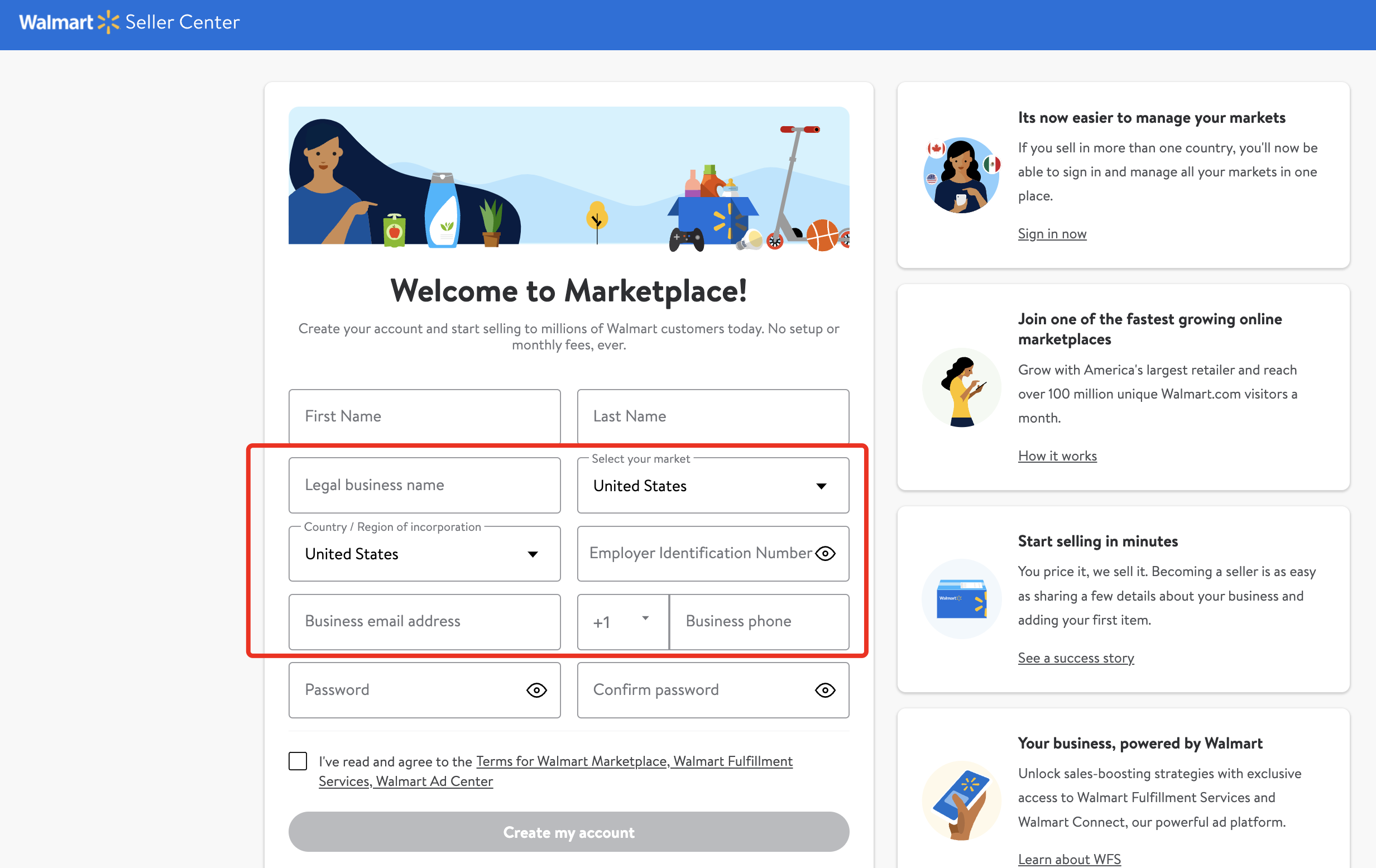This screenshot has height=868, width=1376.
Task: Click the Sign in now link
Action: click(1052, 234)
